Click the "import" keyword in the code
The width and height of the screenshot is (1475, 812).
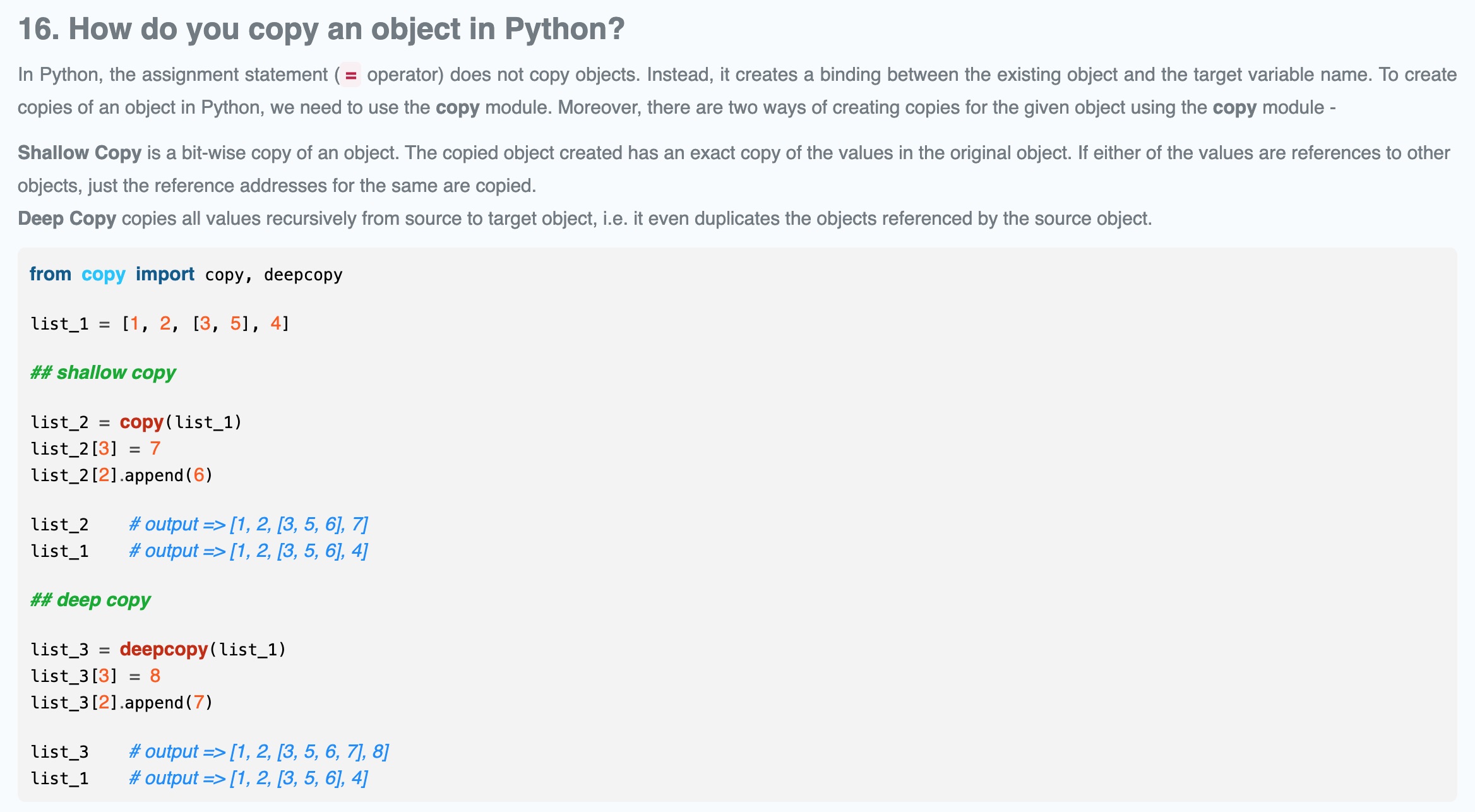[165, 274]
